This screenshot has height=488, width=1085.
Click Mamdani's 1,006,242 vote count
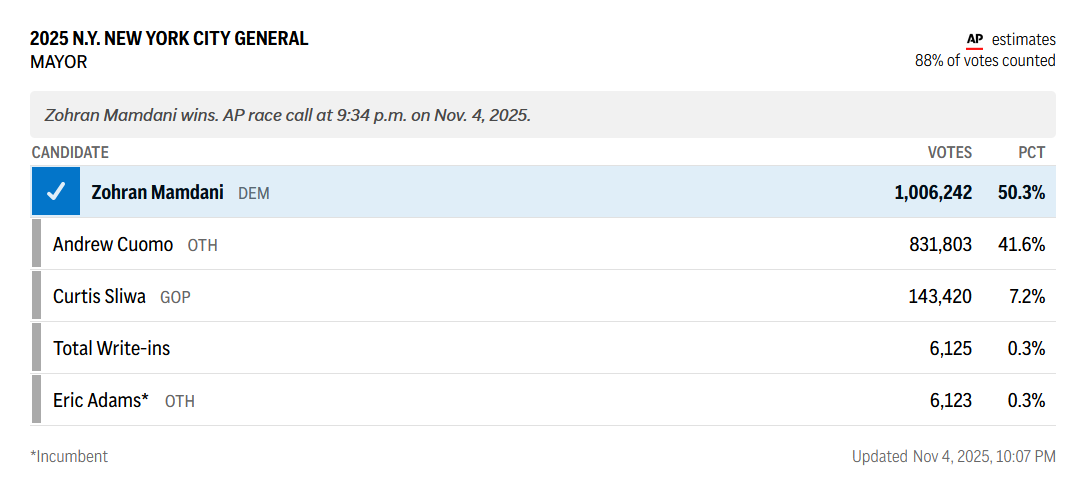pos(932,192)
